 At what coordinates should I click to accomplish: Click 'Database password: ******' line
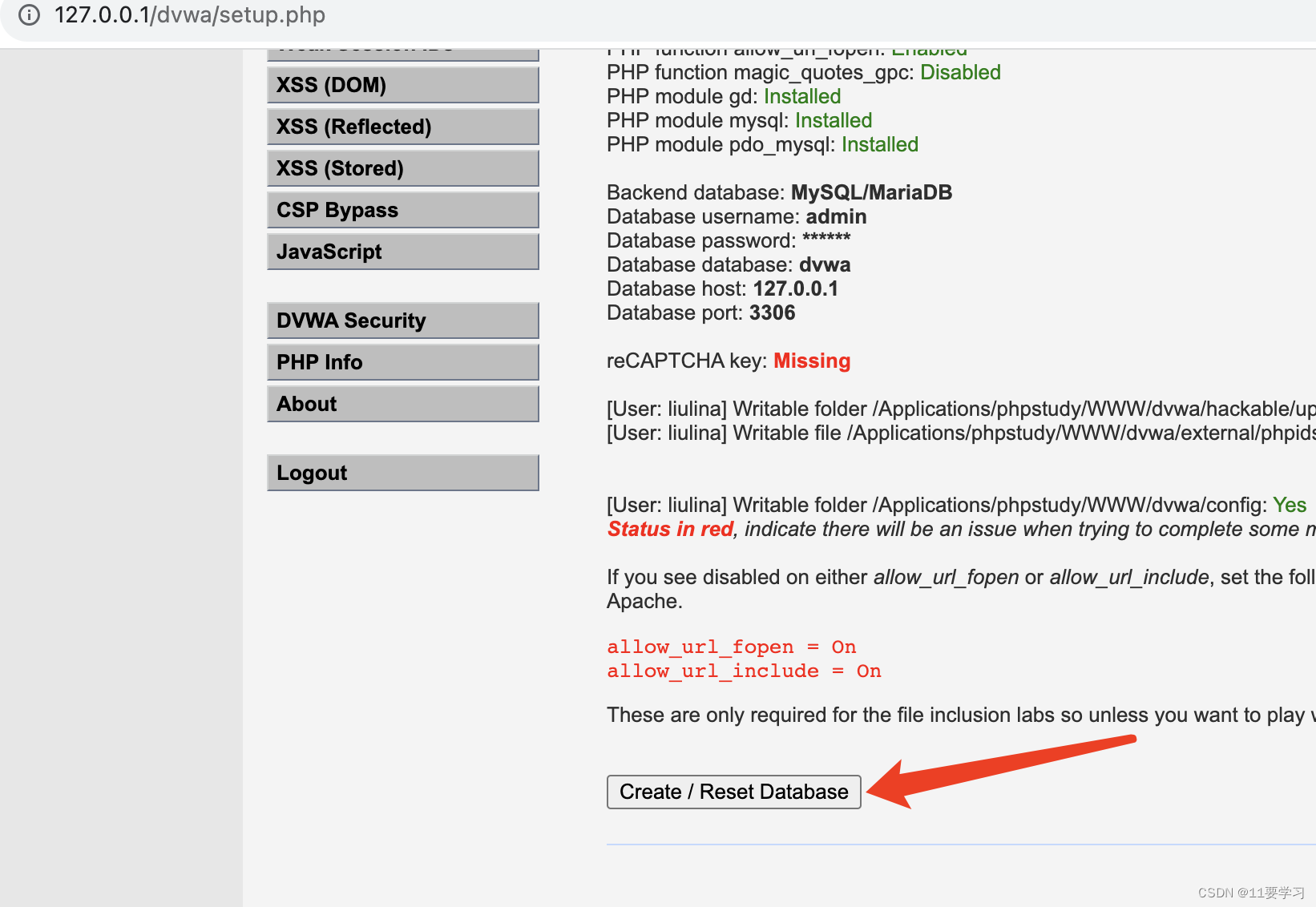pyautogui.click(x=729, y=240)
